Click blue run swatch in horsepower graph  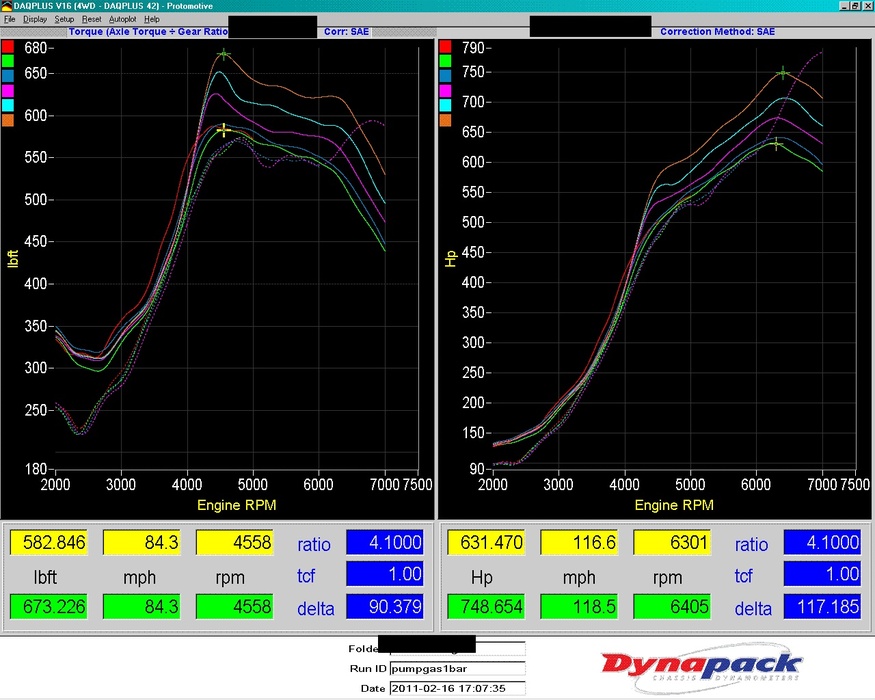click(445, 76)
